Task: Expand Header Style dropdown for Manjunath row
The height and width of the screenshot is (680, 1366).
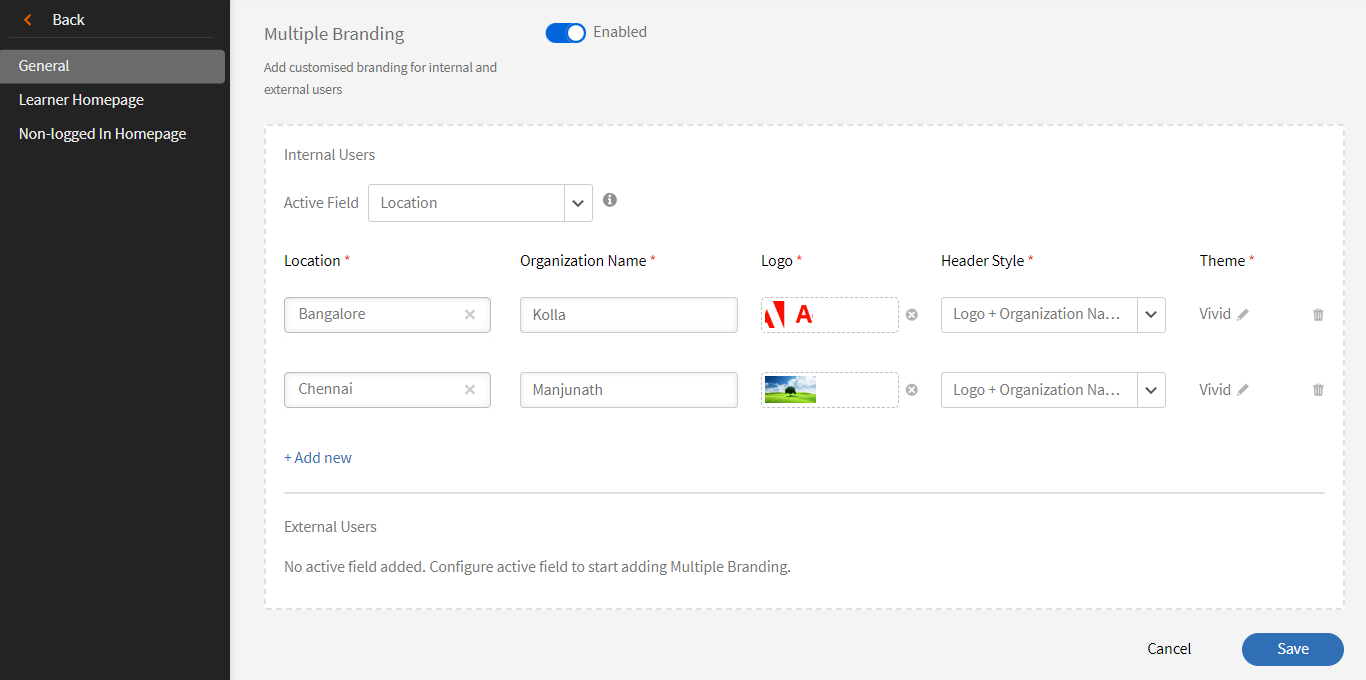Action: 1151,390
